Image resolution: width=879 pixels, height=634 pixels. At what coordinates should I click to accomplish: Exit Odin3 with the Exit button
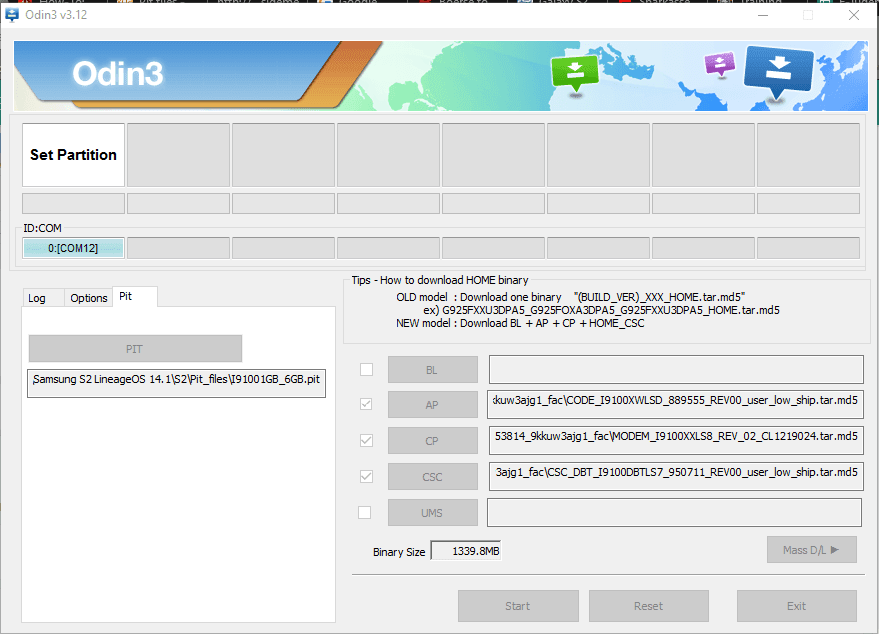[x=797, y=606]
